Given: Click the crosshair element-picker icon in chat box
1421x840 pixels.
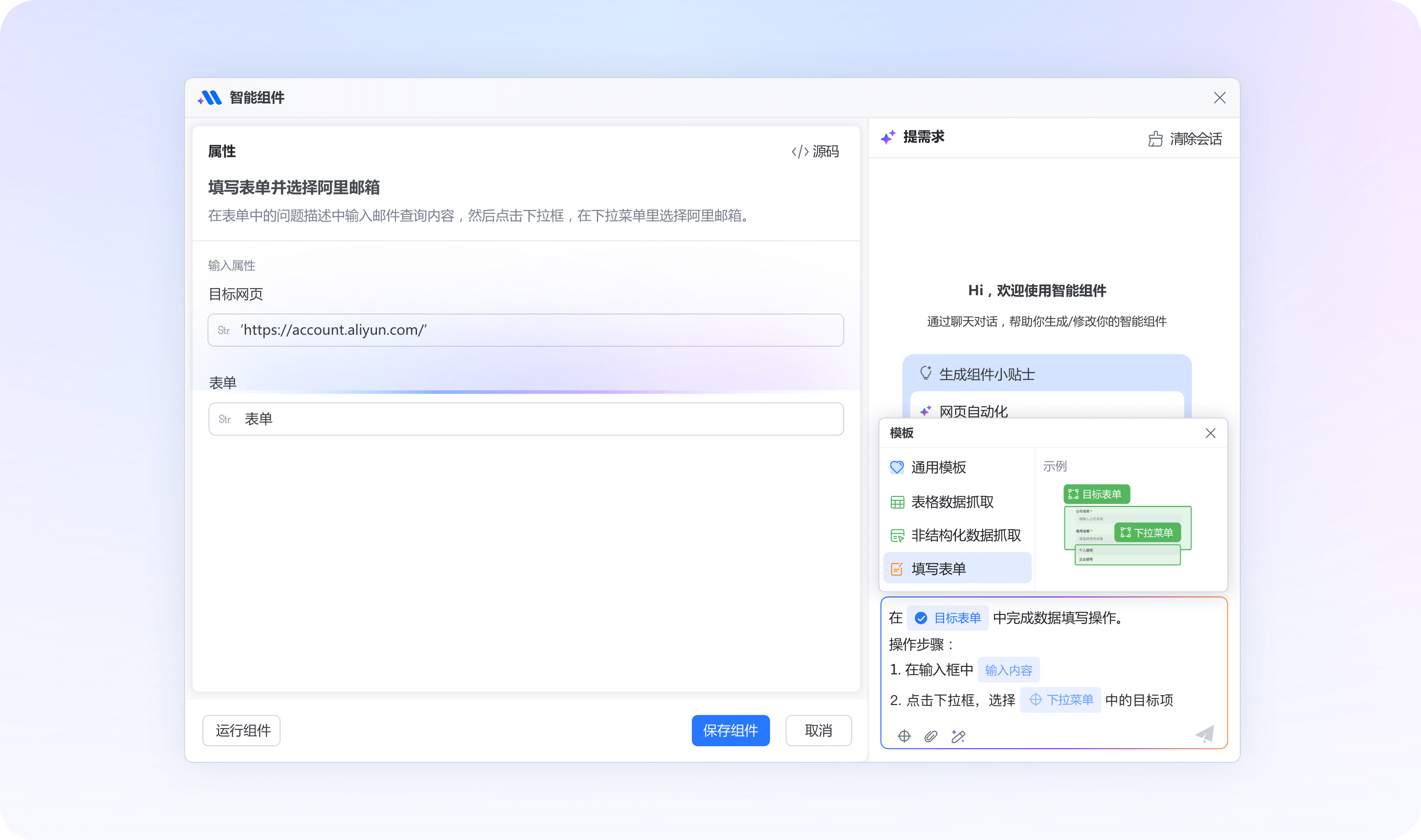Looking at the screenshot, I should tap(904, 736).
